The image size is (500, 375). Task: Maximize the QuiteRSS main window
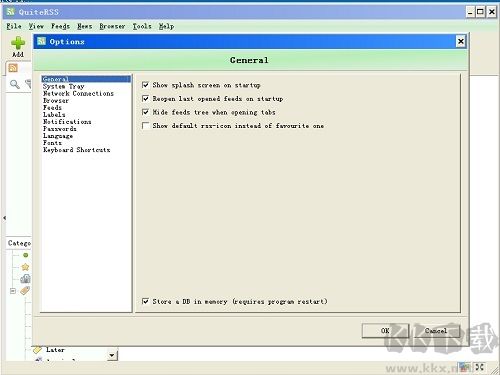[x=480, y=12]
